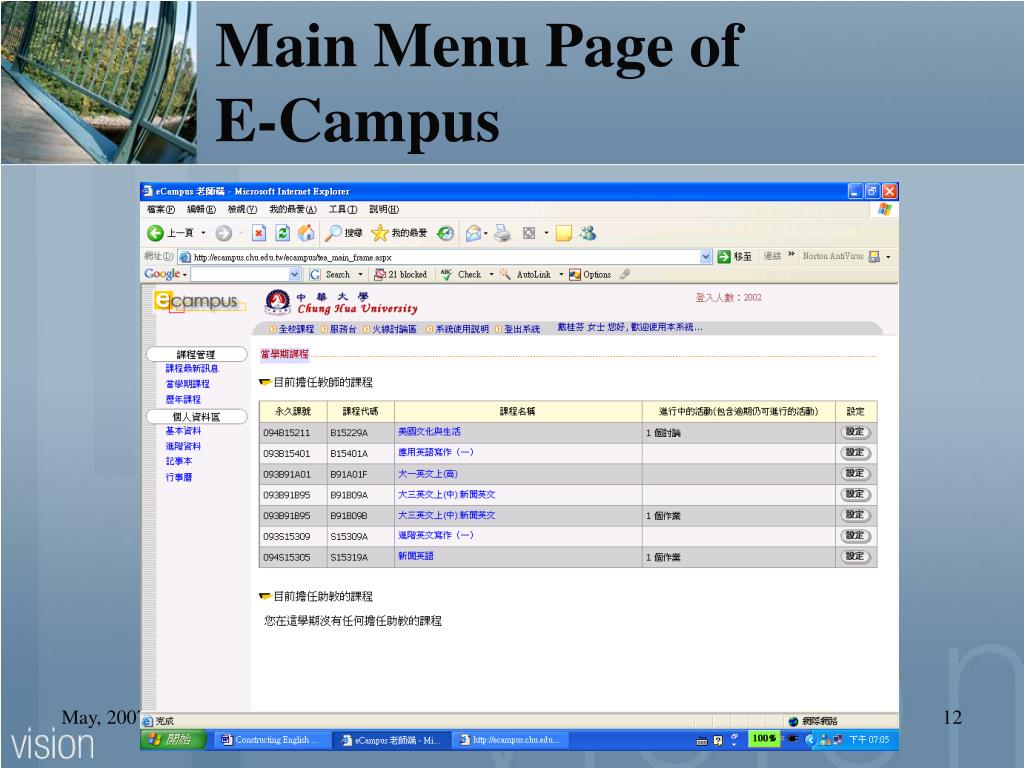Refresh the page with the green arrows icon
Viewport: 1024px width, 768px height.
coord(283,233)
